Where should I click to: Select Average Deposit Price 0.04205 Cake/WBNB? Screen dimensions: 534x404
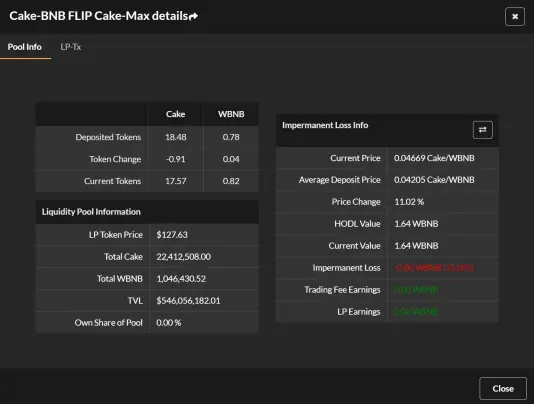(434, 180)
